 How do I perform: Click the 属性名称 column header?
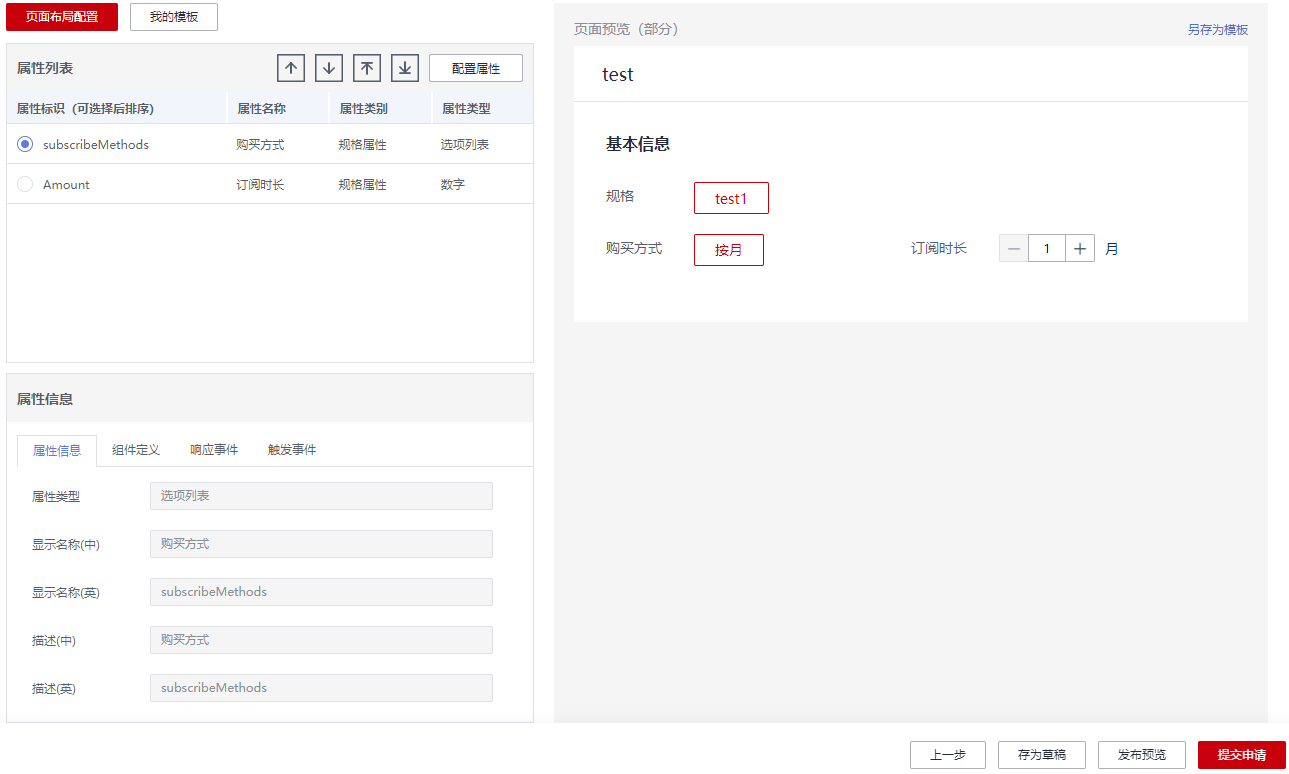279,108
